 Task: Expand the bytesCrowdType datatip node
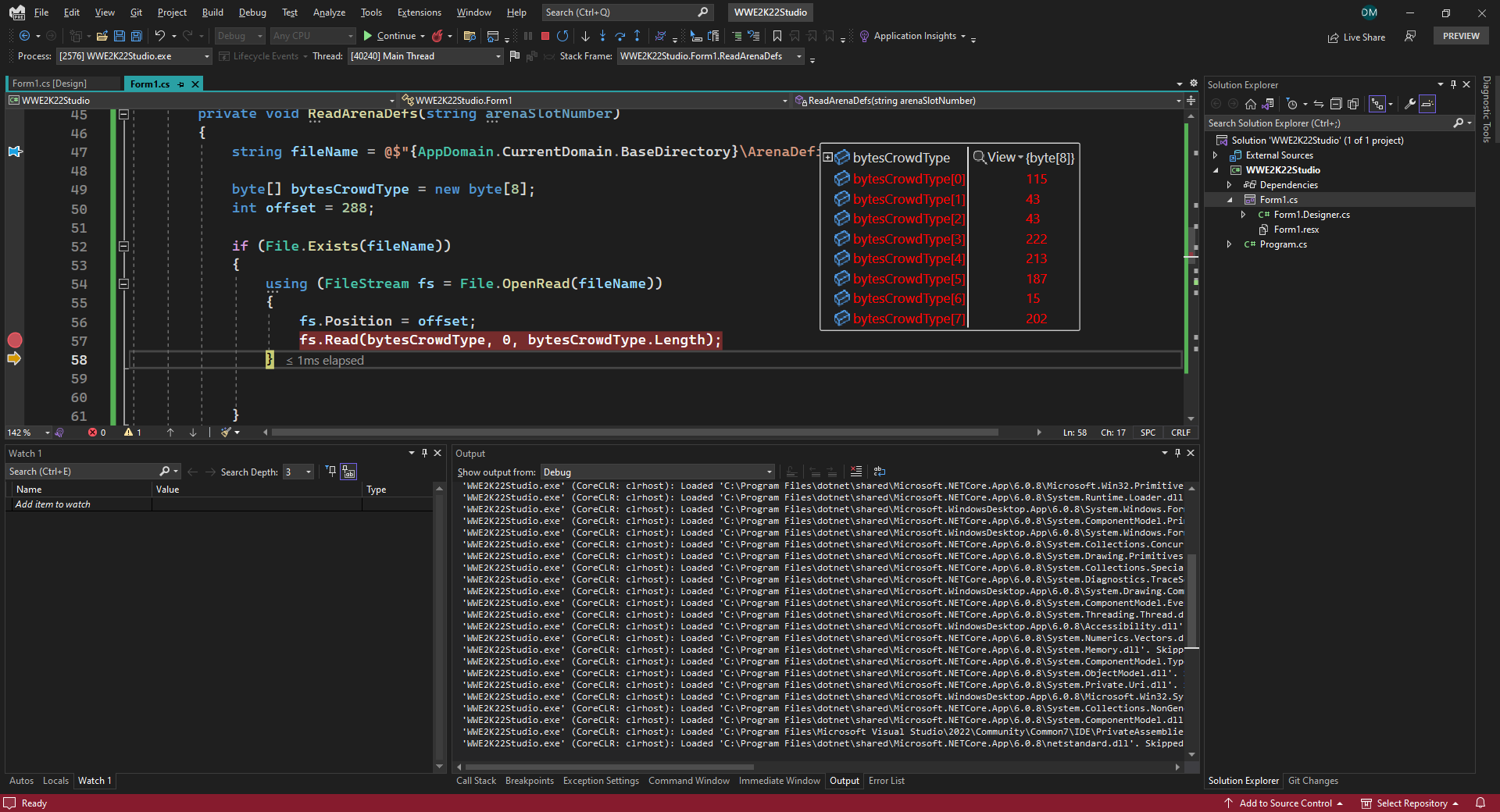(828, 158)
